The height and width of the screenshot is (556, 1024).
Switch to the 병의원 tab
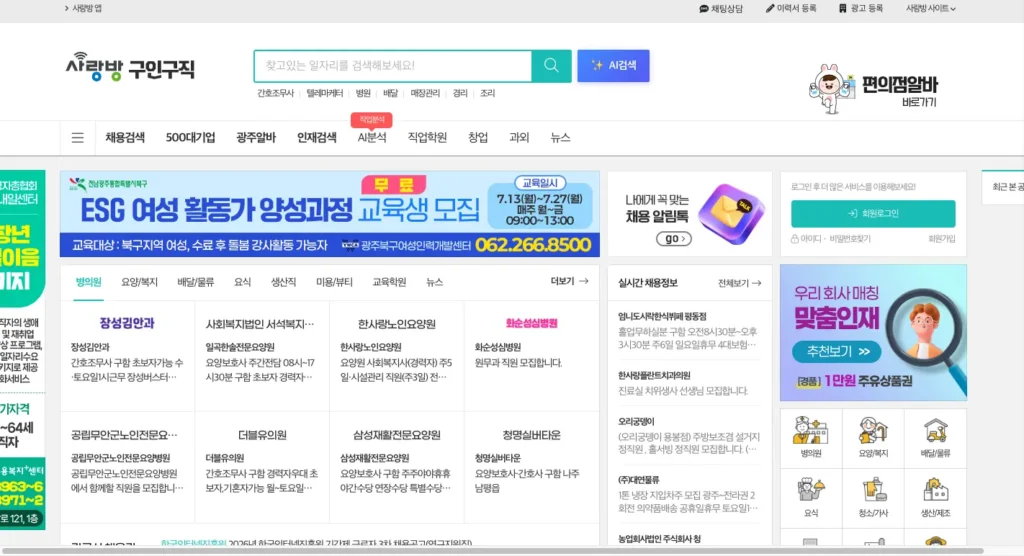[88, 282]
